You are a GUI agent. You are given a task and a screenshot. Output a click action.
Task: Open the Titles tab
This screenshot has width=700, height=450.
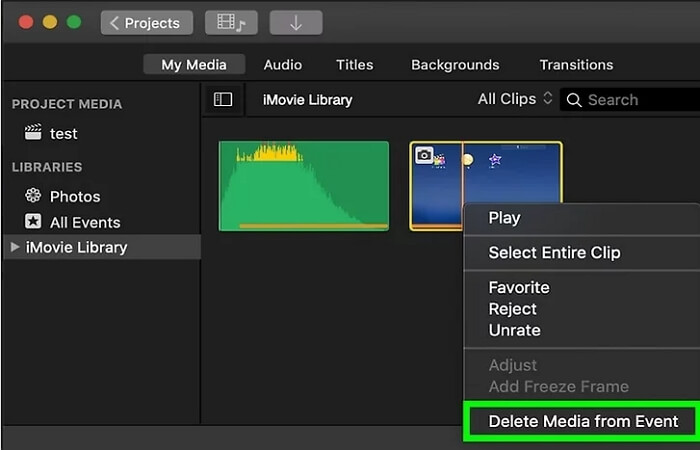pos(354,65)
